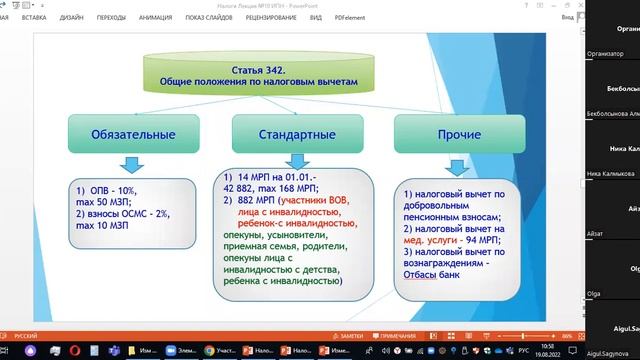The image size is (640, 360).
Task: Switch to the ПЕРЕХОДЫ tab
Action: 111,18
